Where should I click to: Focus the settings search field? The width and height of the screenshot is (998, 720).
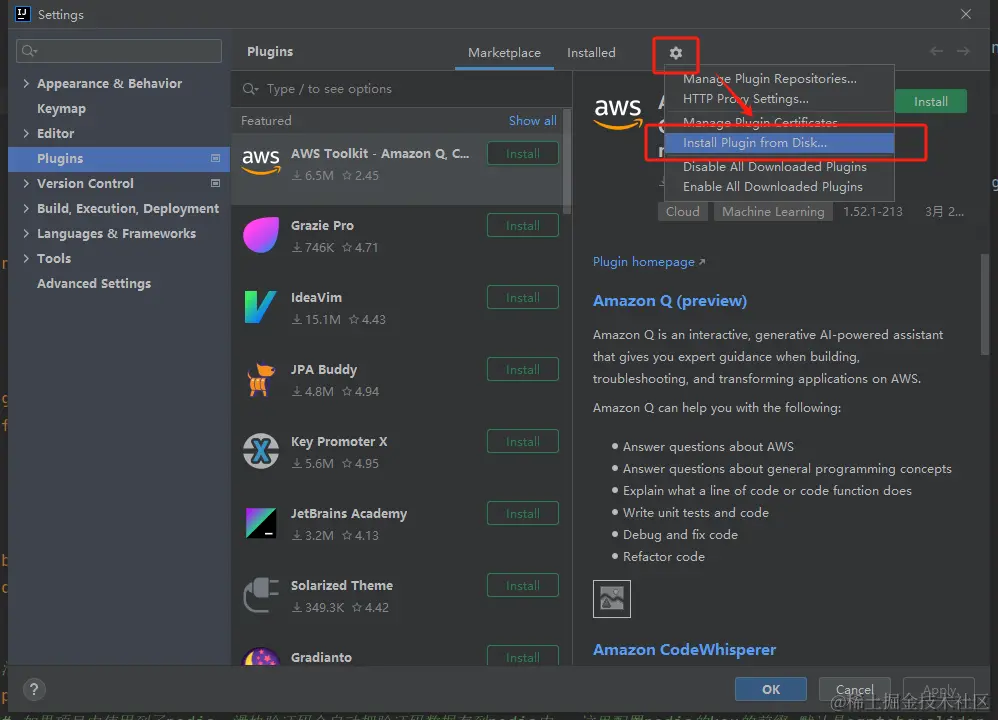click(x=119, y=51)
